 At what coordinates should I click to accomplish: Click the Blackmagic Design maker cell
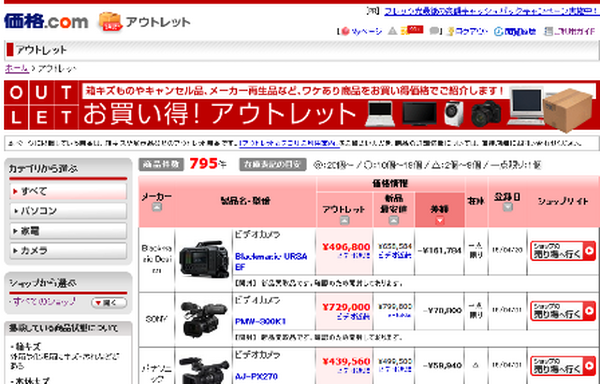click(x=157, y=259)
